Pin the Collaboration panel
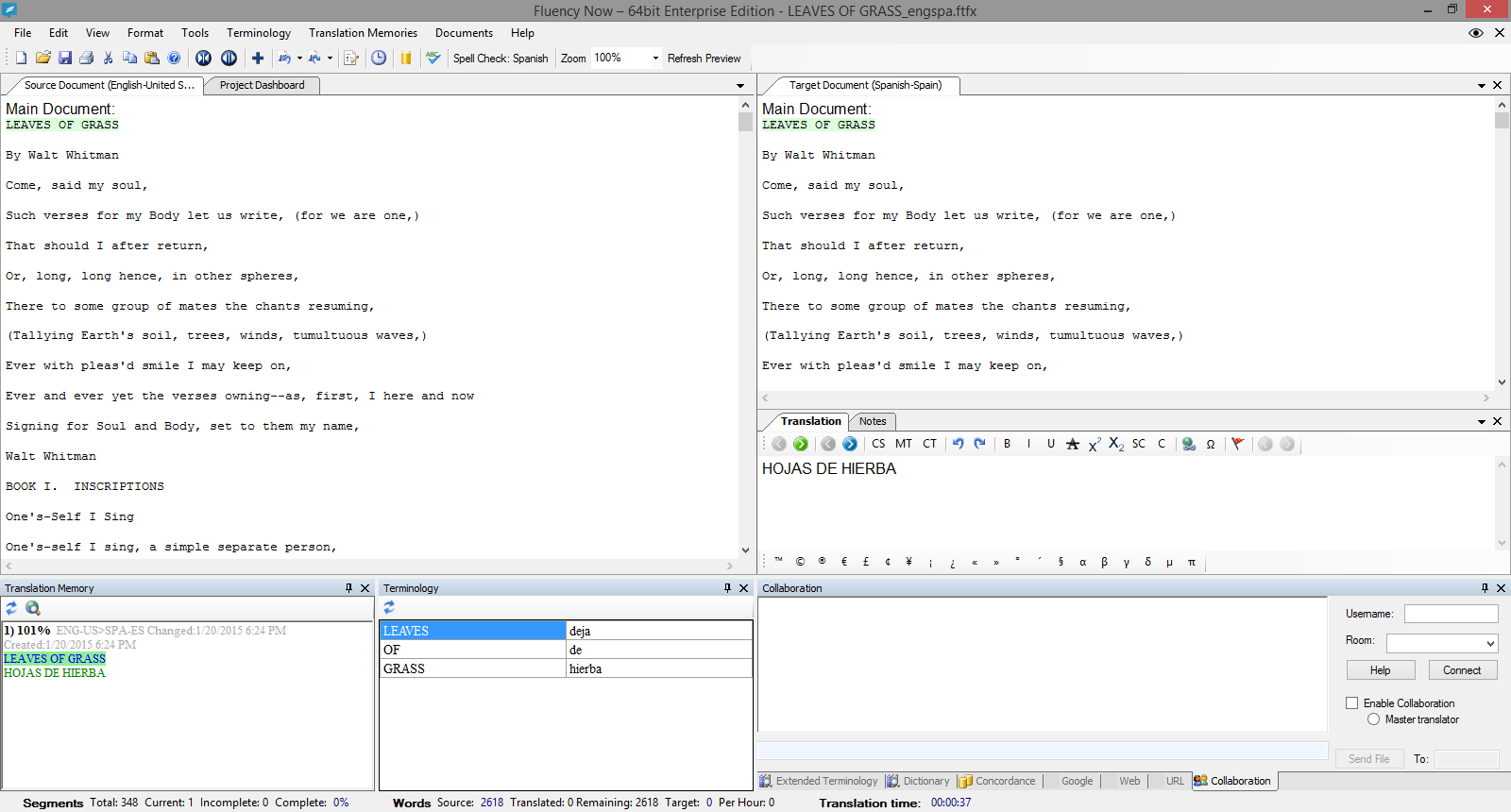This screenshot has height=812, width=1511. pyautogui.click(x=1485, y=587)
